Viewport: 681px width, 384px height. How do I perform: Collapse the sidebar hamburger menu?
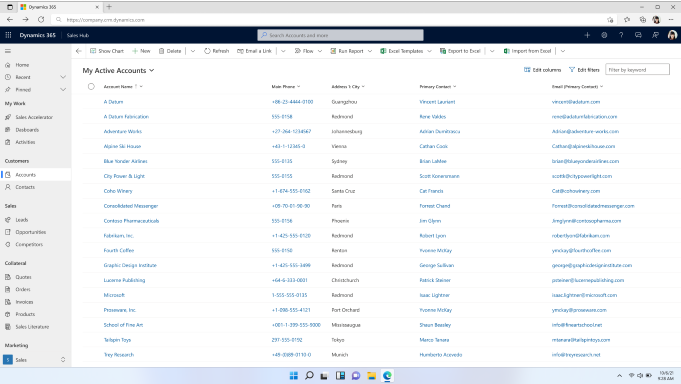coord(8,51)
